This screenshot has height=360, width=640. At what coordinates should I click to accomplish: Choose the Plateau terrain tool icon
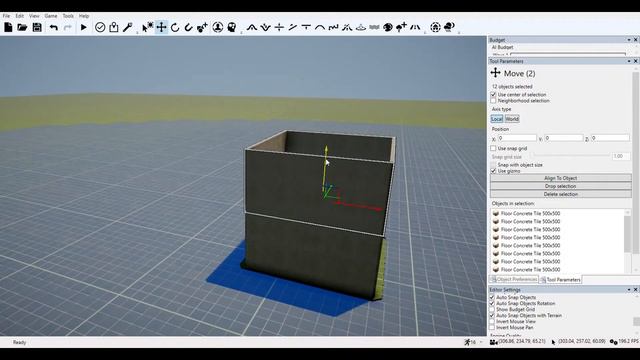click(x=306, y=27)
